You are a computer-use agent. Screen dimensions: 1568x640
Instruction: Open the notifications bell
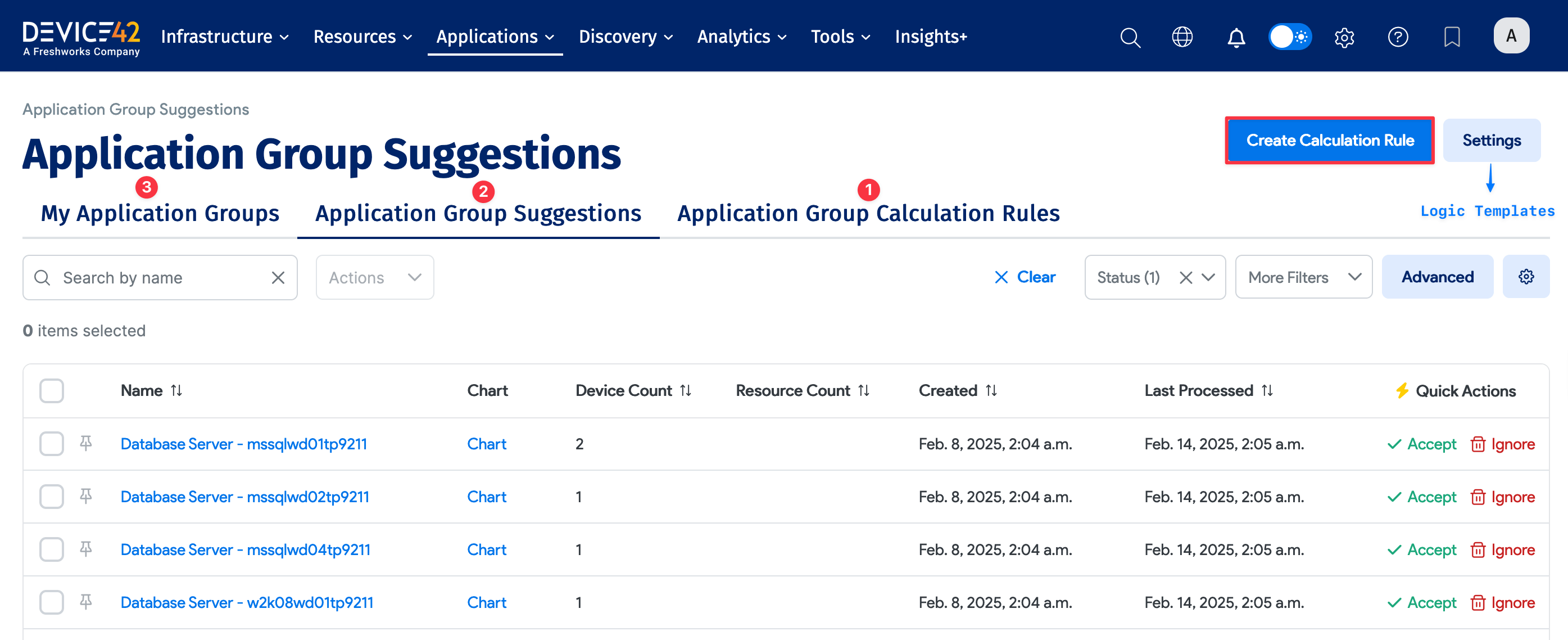click(1236, 37)
